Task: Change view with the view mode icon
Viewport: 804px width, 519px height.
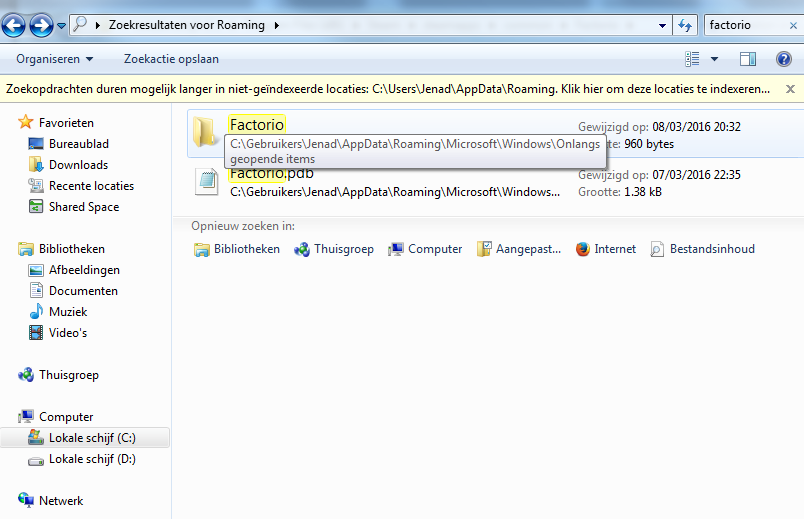Action: (x=692, y=59)
